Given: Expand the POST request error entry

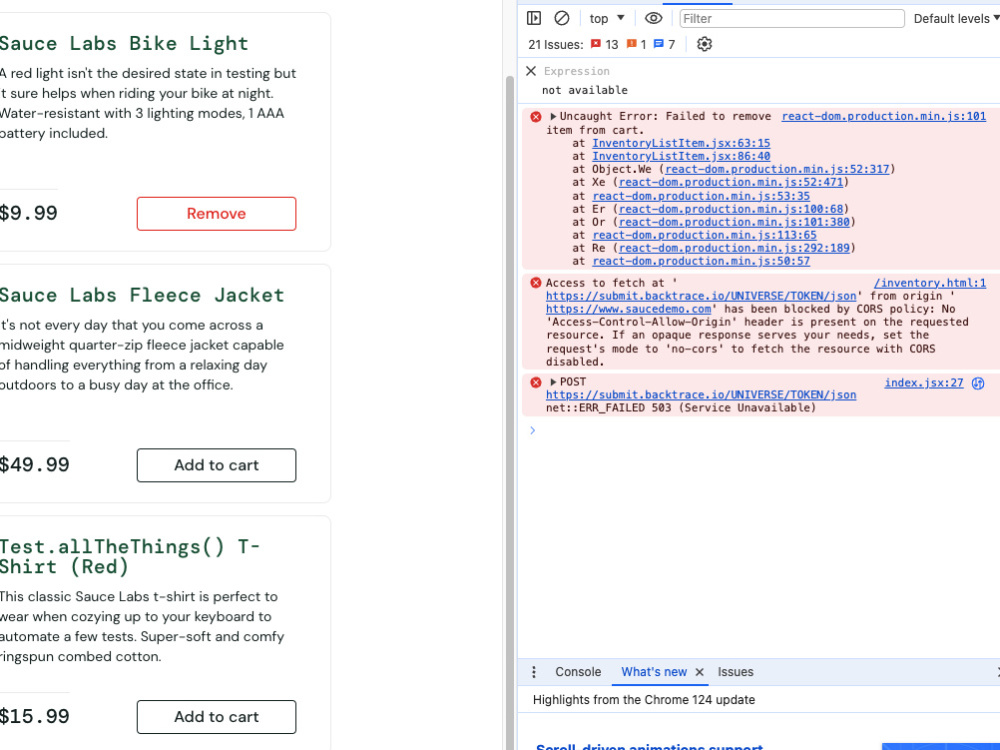Looking at the screenshot, I should click(553, 381).
